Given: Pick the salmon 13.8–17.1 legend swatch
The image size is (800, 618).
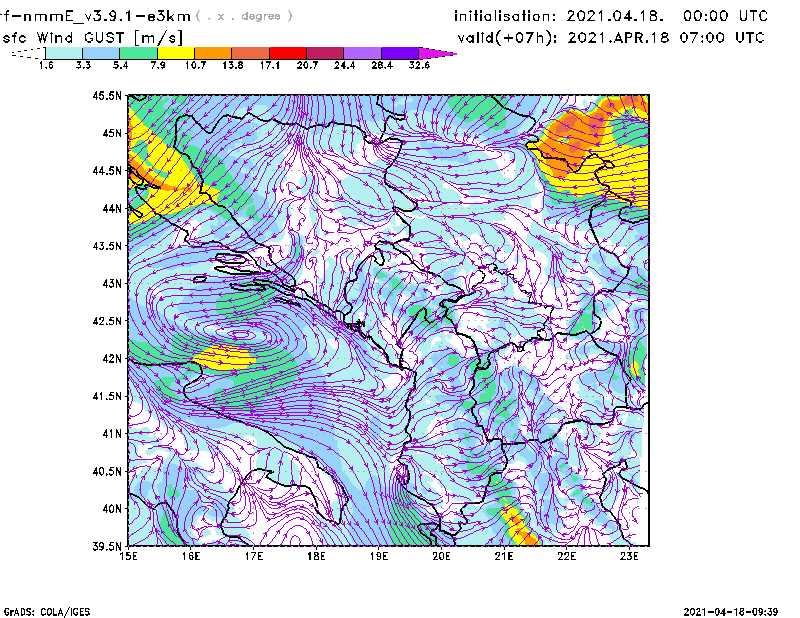Looking at the screenshot, I should coord(251,53).
